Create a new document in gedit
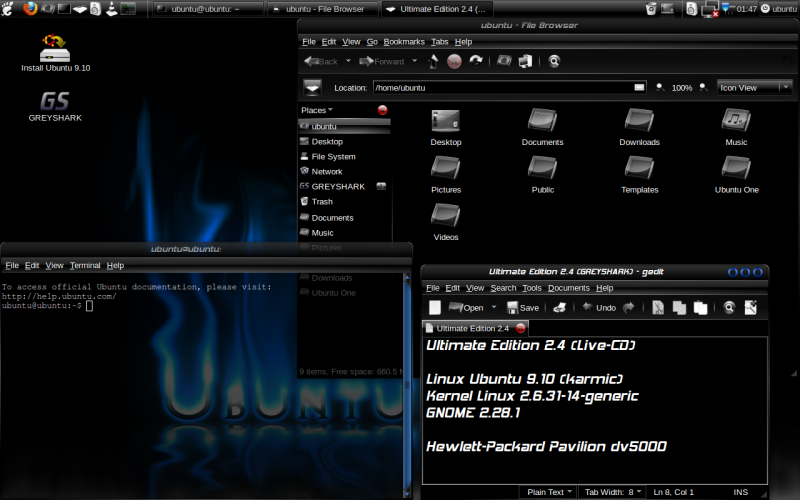The height and width of the screenshot is (500, 800). (x=435, y=307)
